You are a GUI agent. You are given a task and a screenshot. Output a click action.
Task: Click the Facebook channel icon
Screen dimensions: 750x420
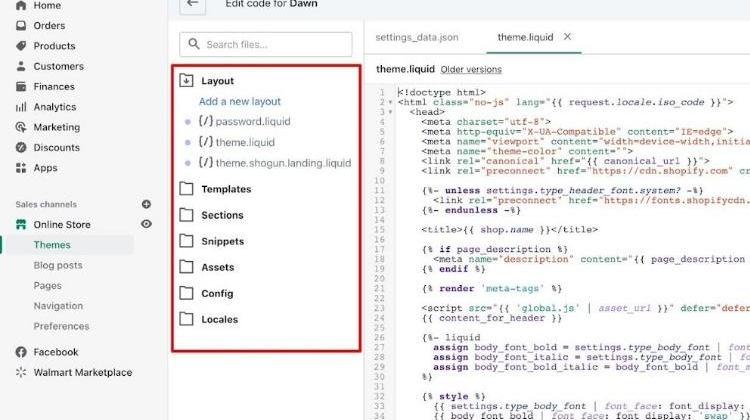[21, 352]
